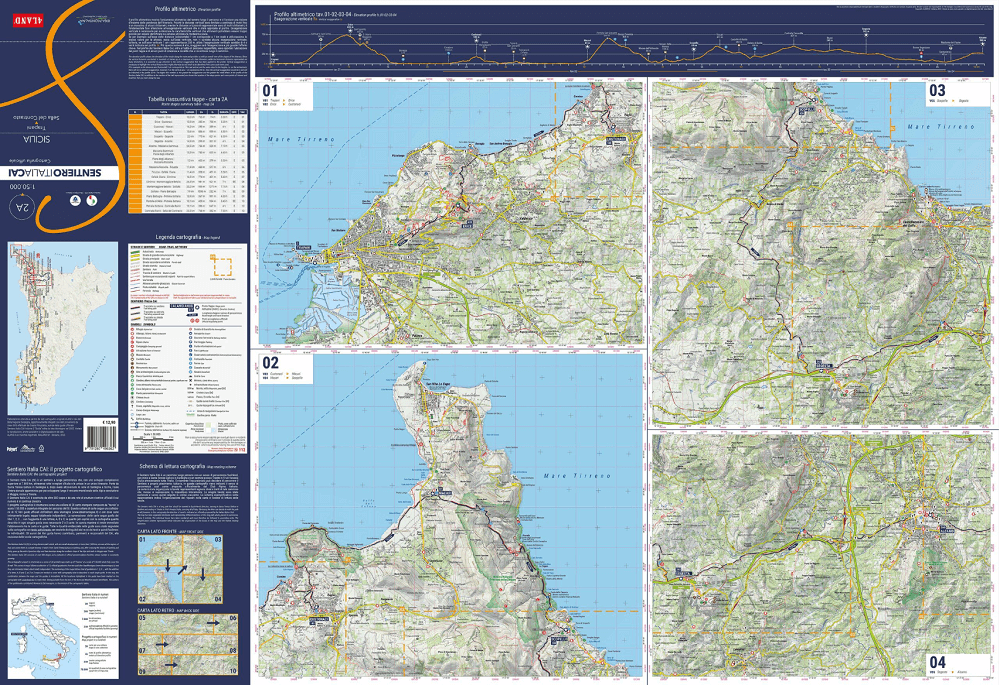Click the 2A circle badge

(23, 208)
